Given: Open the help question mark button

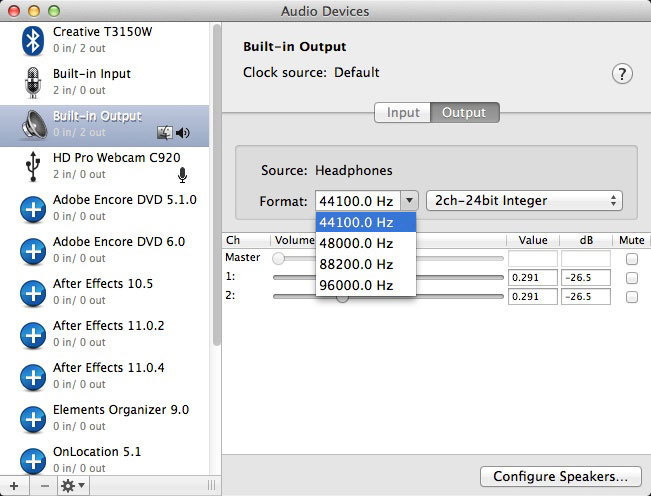Looking at the screenshot, I should coord(622,74).
